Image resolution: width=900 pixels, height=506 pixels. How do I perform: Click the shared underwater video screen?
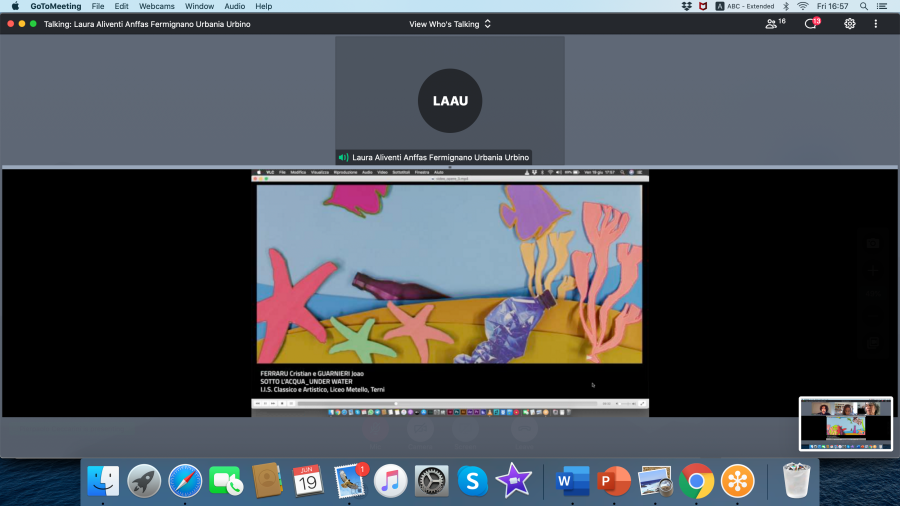point(449,274)
